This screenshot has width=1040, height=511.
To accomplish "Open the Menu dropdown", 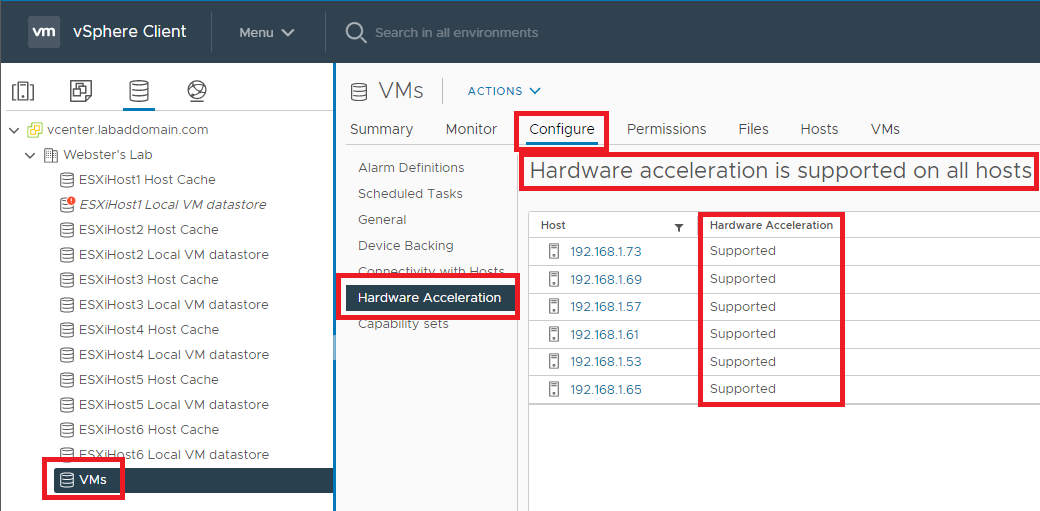I will pos(266,32).
